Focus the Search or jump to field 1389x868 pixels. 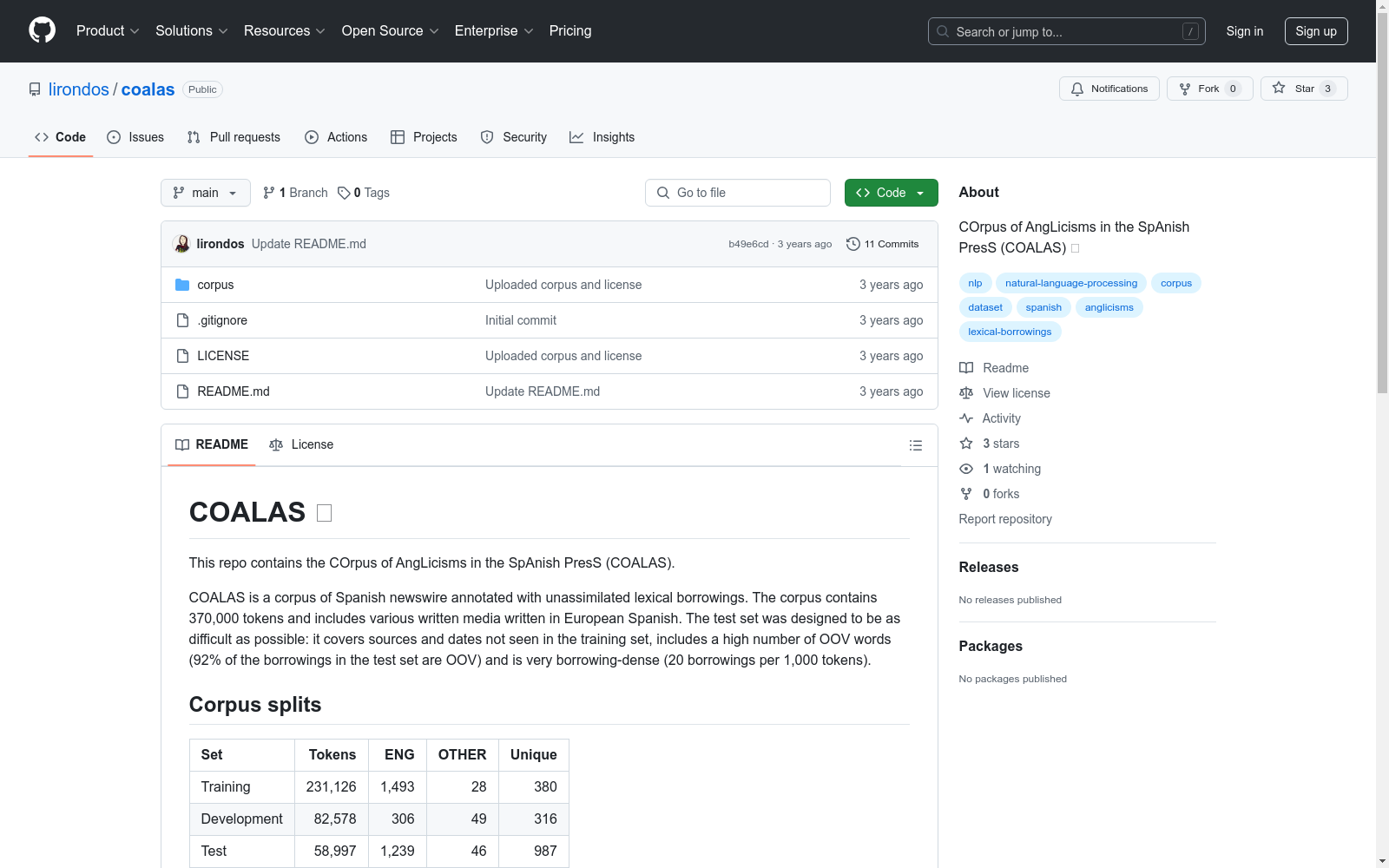(1067, 31)
